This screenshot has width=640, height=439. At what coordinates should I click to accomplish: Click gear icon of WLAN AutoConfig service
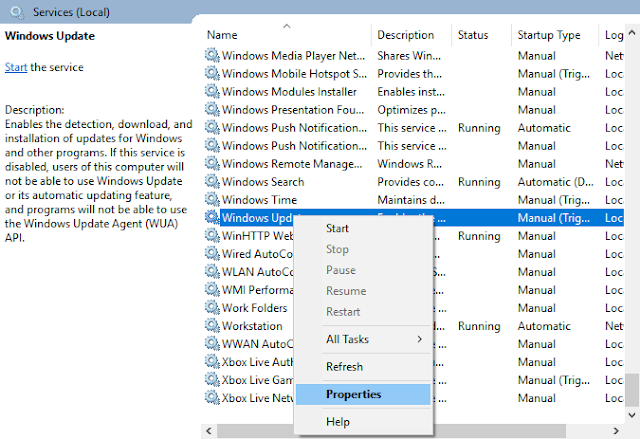pos(212,271)
